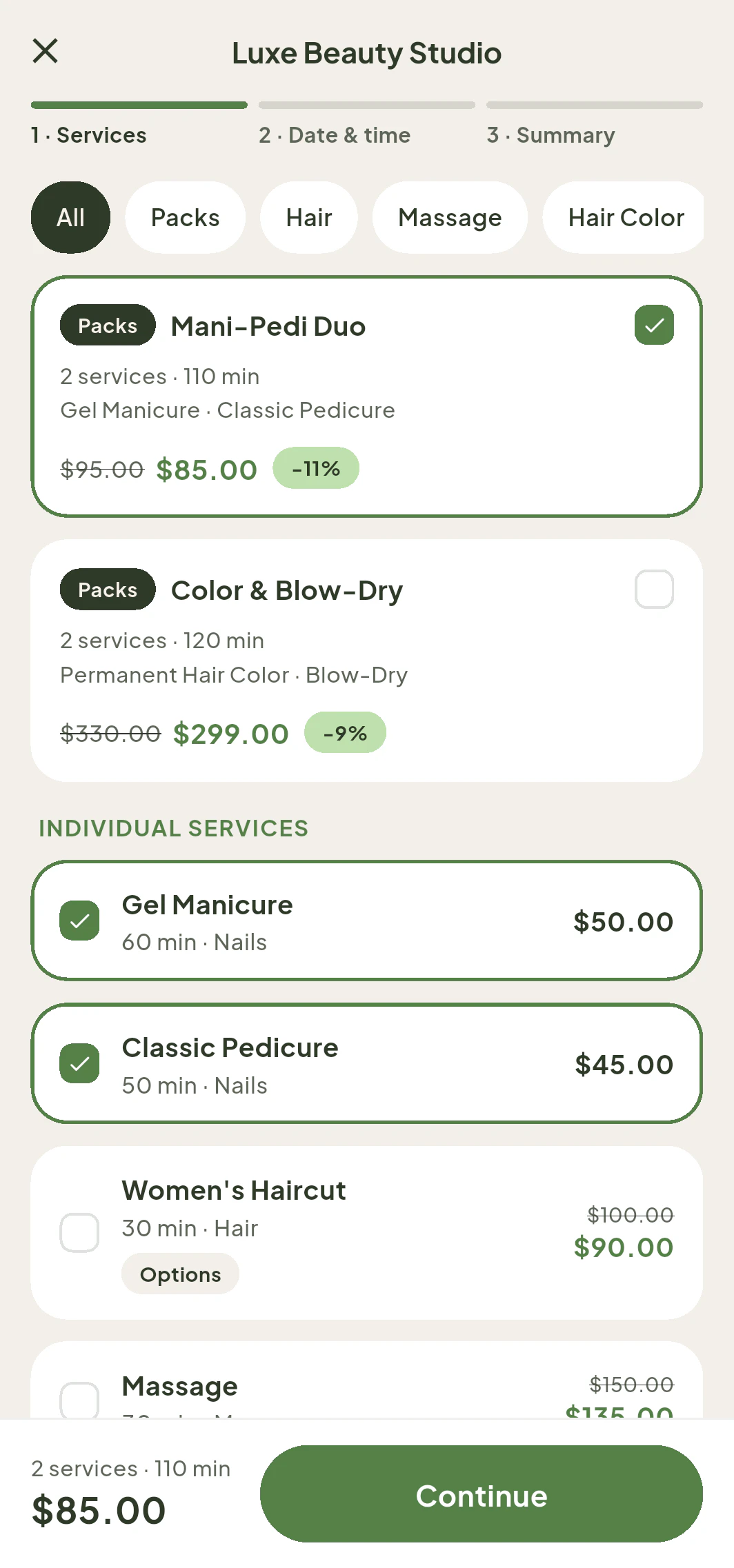
Task: Tap the -9% discount badge
Action: coord(345,732)
